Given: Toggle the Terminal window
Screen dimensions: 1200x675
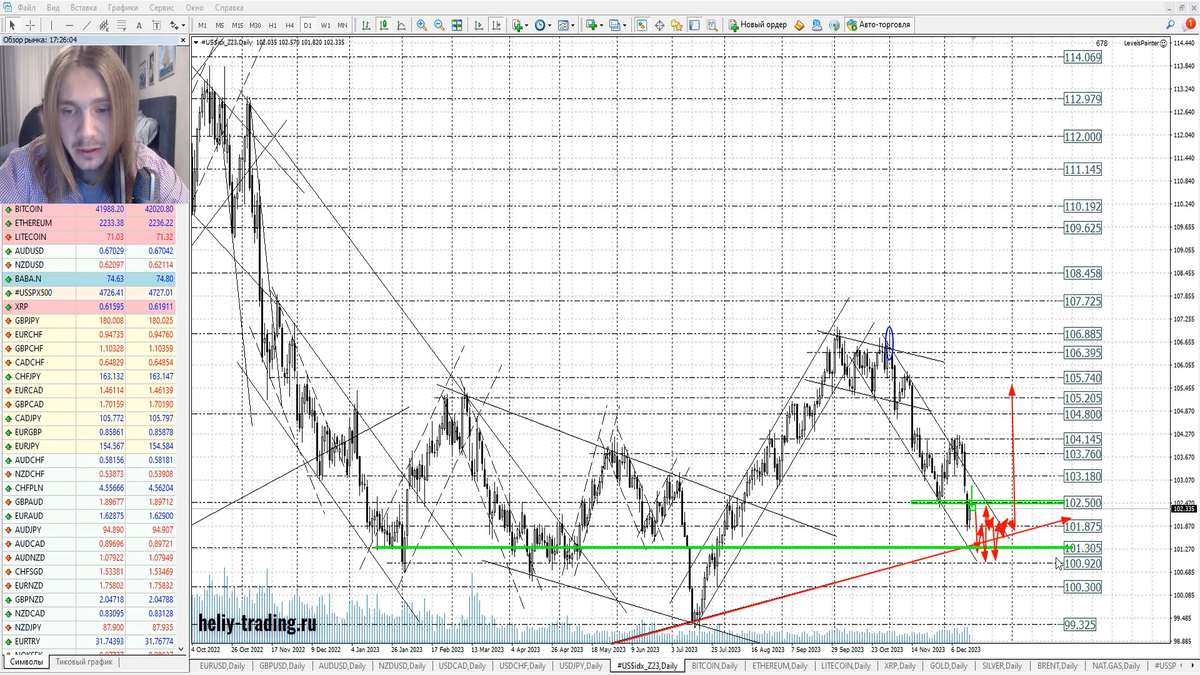Looking at the screenshot, I should tap(694, 24).
